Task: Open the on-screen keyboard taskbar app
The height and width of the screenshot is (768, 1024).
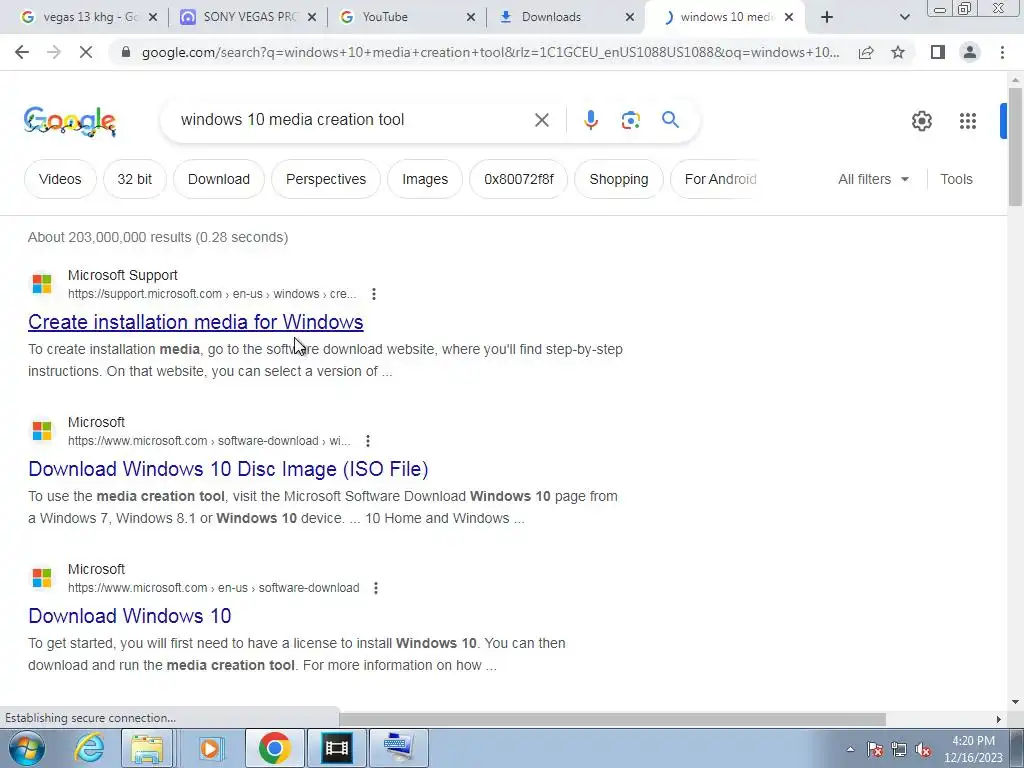Action: pos(399,748)
